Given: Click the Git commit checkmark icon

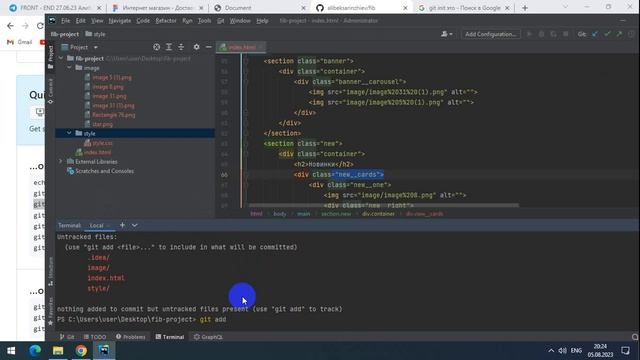Looking at the screenshot, I should [x=607, y=34].
